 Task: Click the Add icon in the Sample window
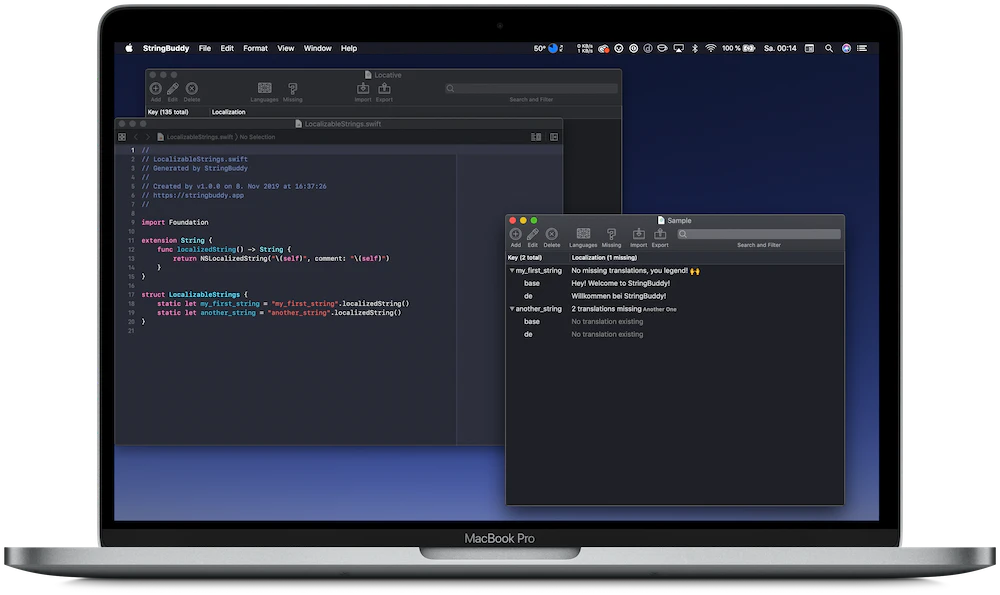coord(515,234)
